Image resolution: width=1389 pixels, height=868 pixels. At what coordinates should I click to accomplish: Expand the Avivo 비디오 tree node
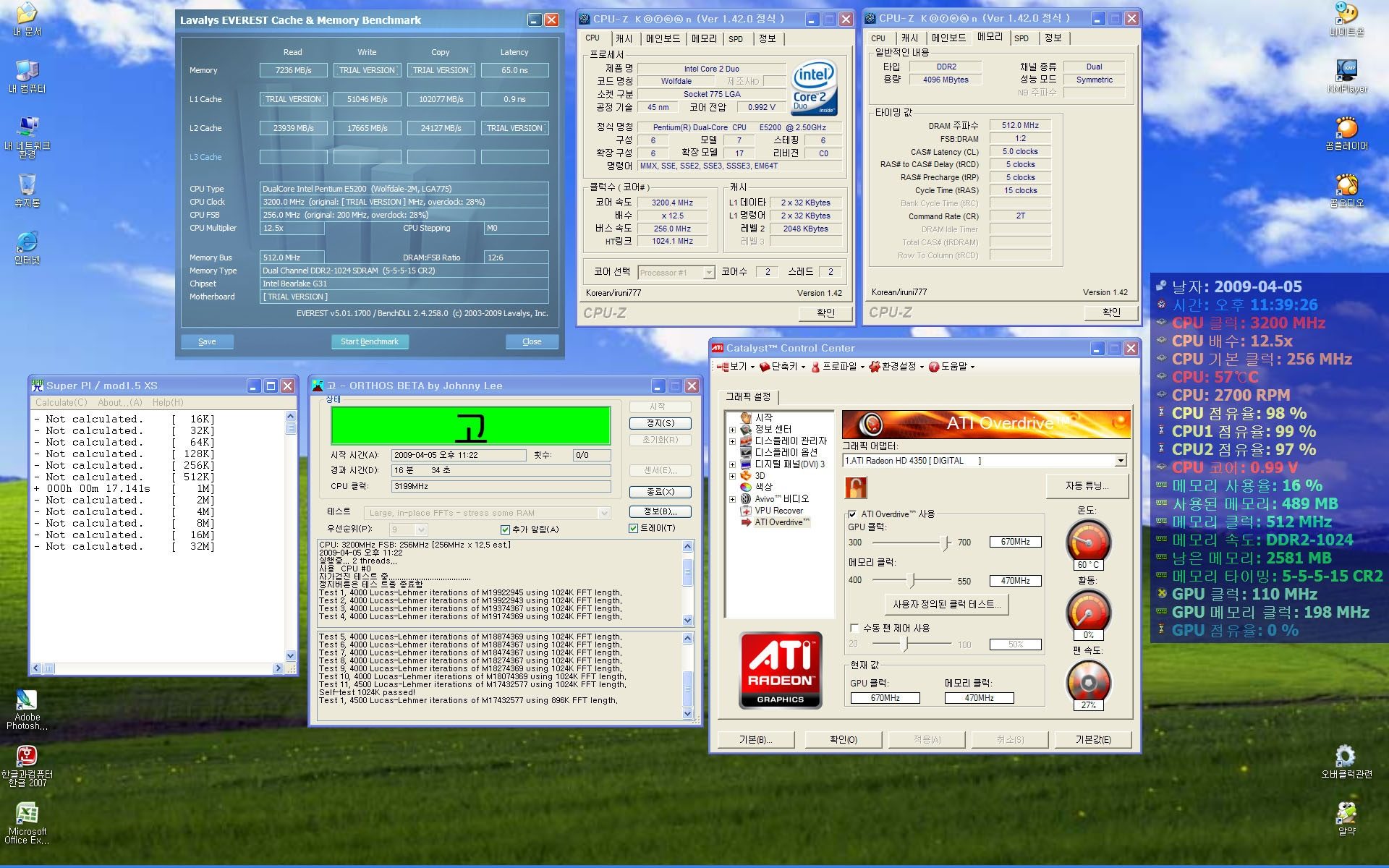tap(732, 498)
